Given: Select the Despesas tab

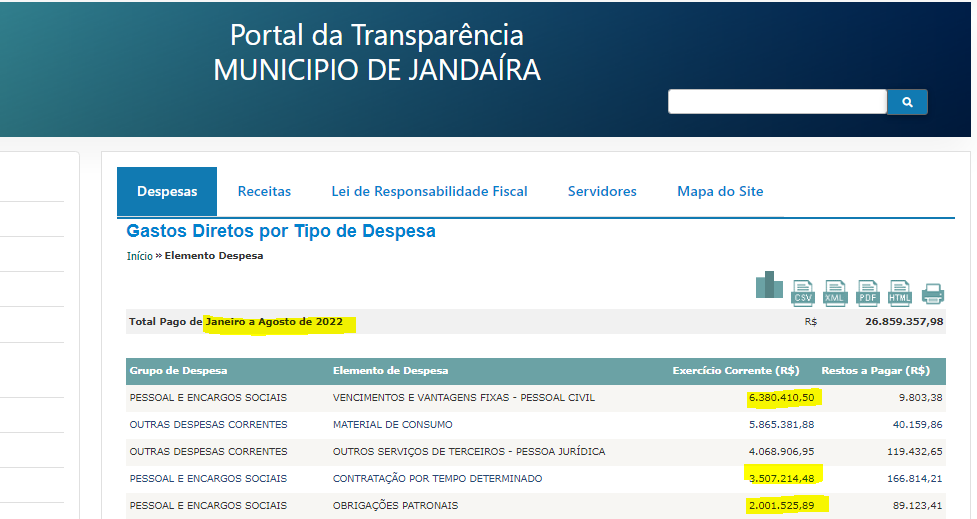Looking at the screenshot, I should (x=167, y=191).
